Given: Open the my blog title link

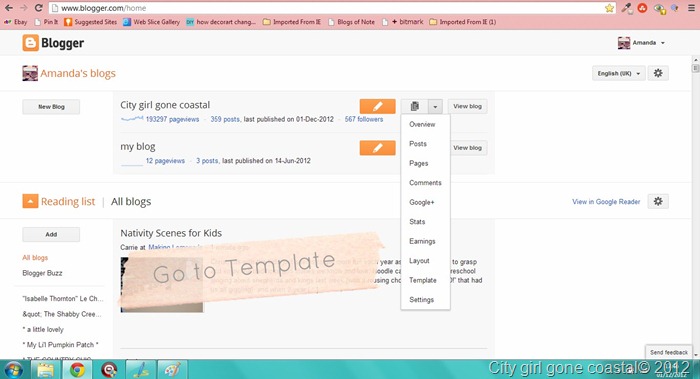Looking at the screenshot, I should point(138,146).
